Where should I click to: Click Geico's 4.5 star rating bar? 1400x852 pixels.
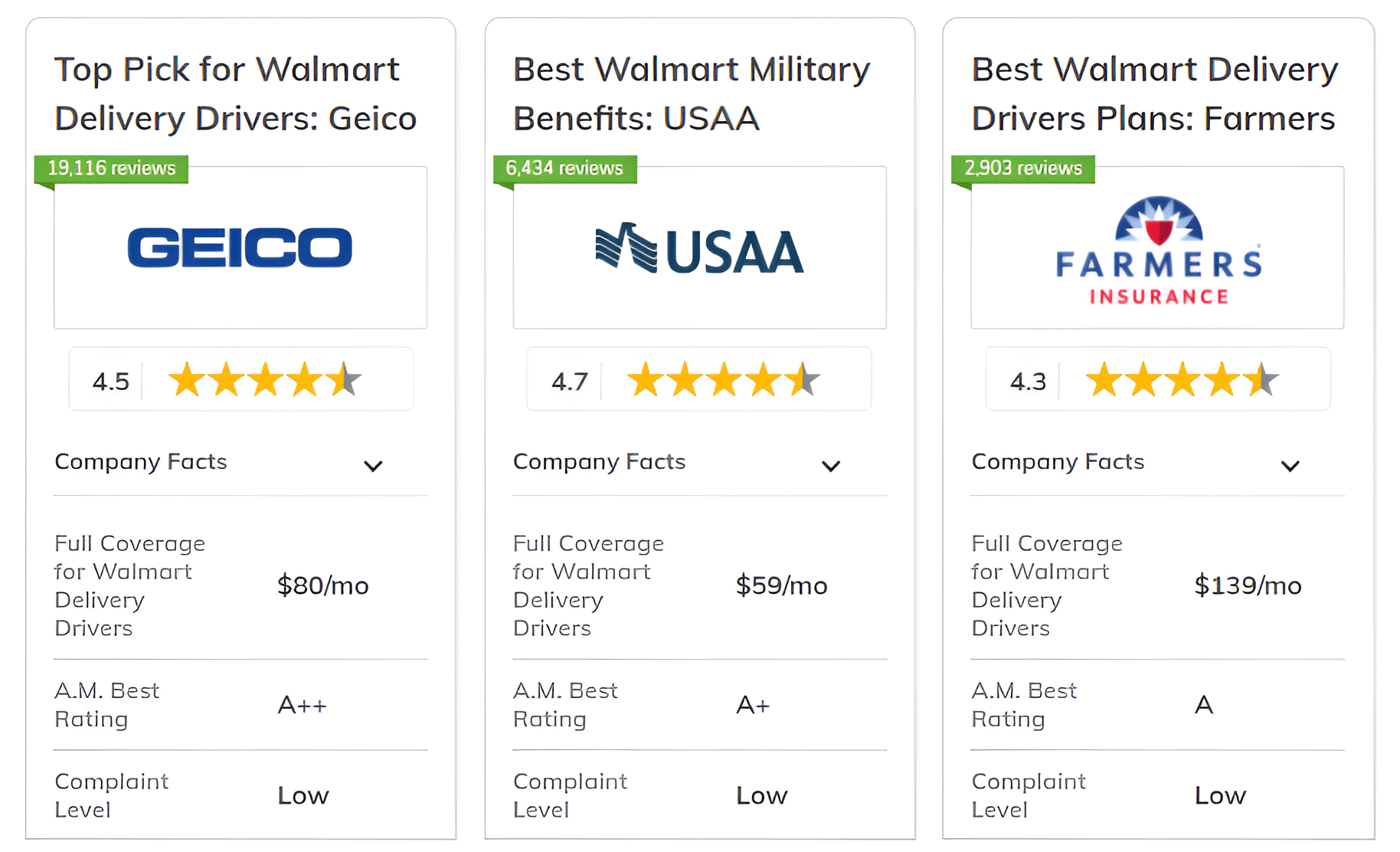click(240, 378)
